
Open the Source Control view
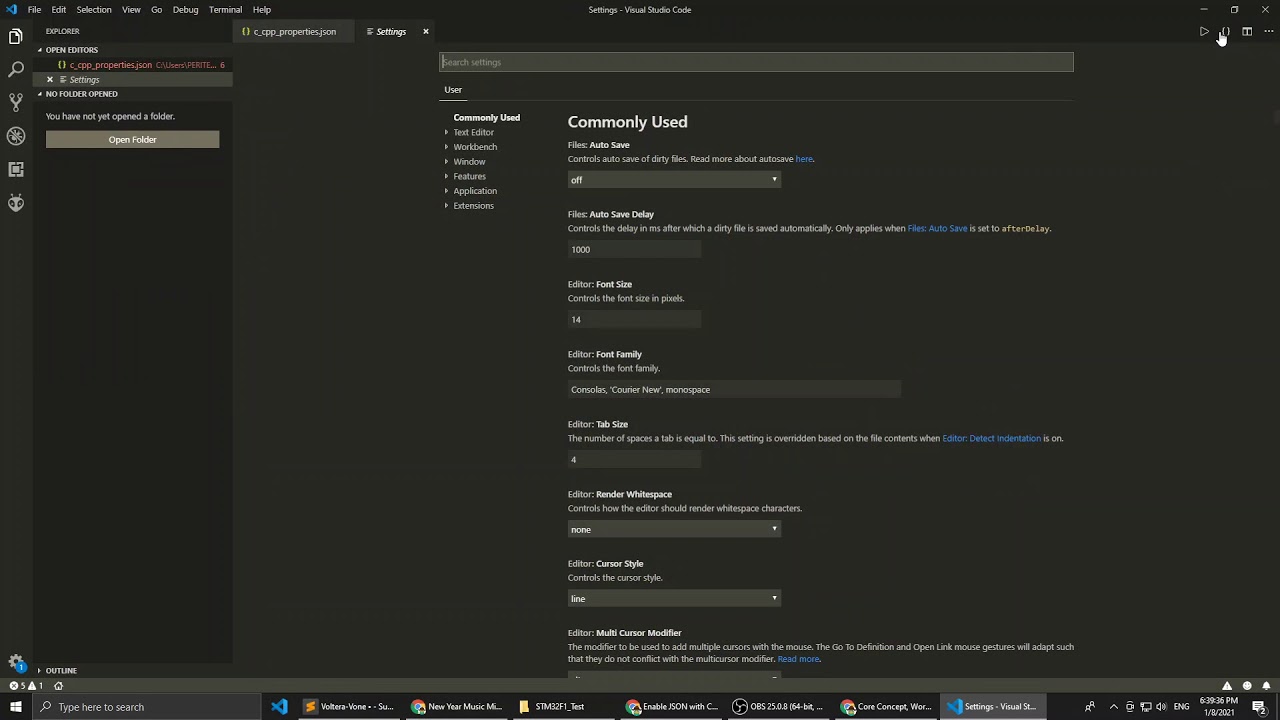click(16, 103)
